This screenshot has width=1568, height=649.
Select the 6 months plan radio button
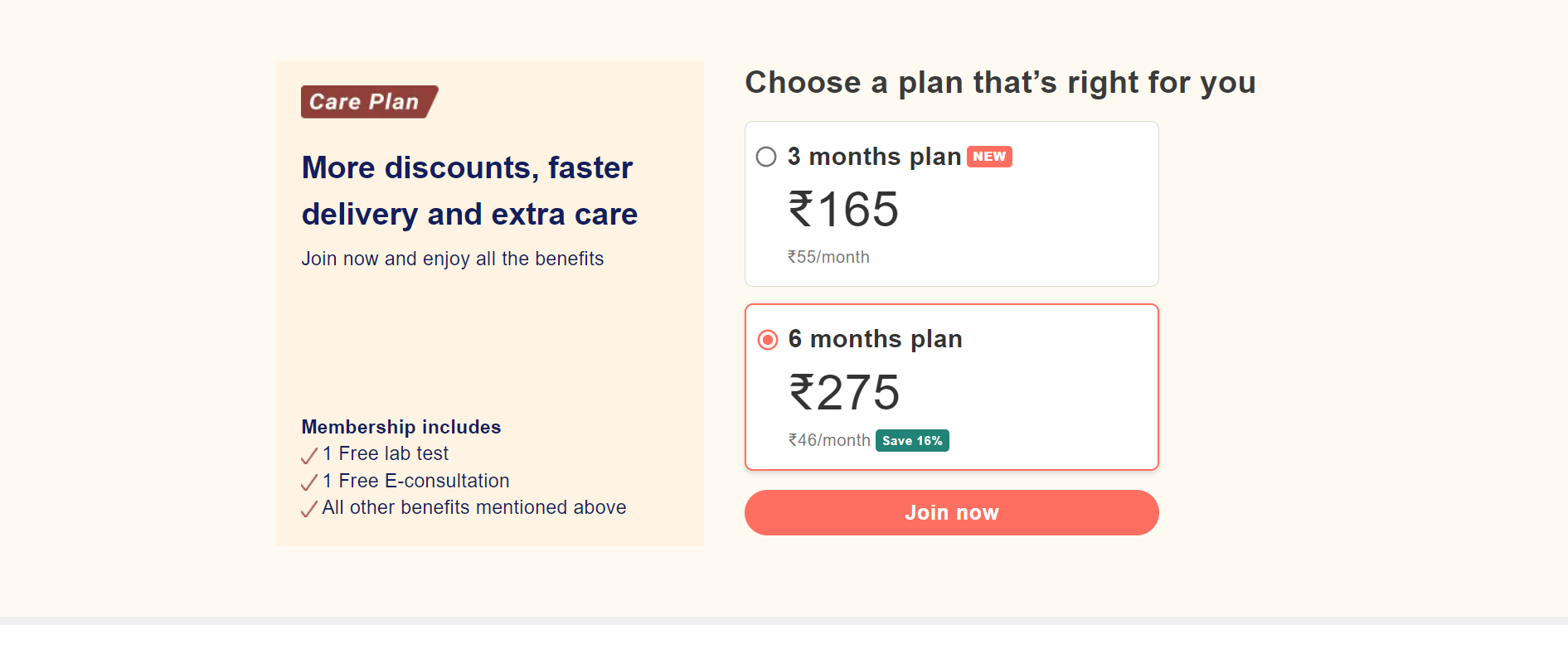point(768,340)
